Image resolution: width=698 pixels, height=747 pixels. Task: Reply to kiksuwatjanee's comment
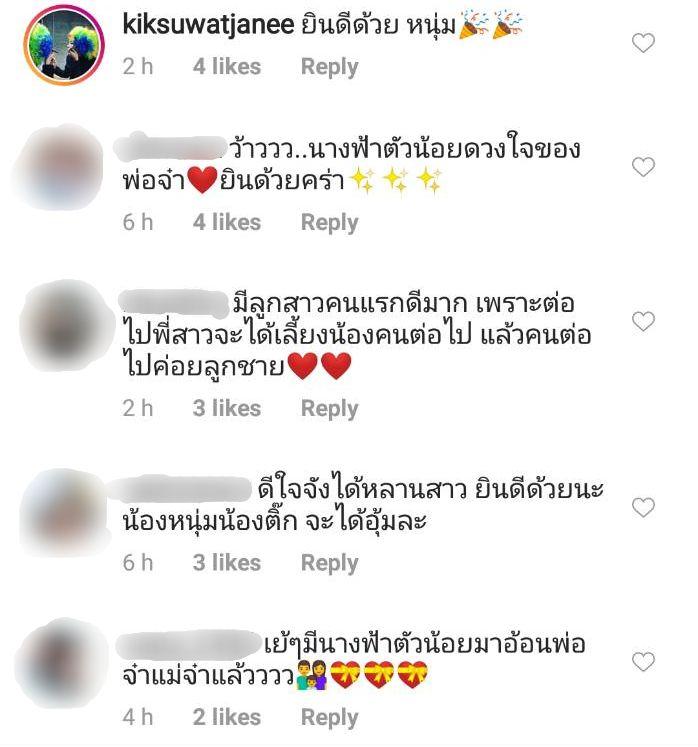329,67
